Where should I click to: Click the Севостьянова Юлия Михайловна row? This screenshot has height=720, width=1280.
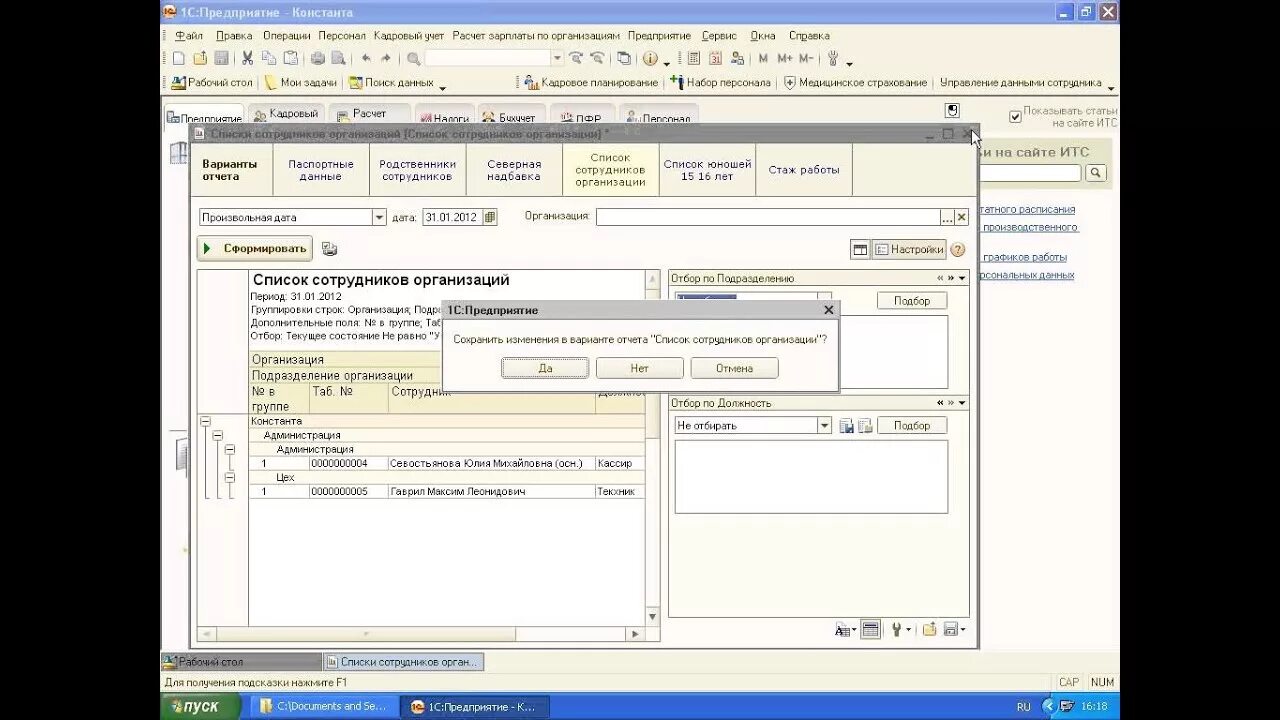pos(447,463)
